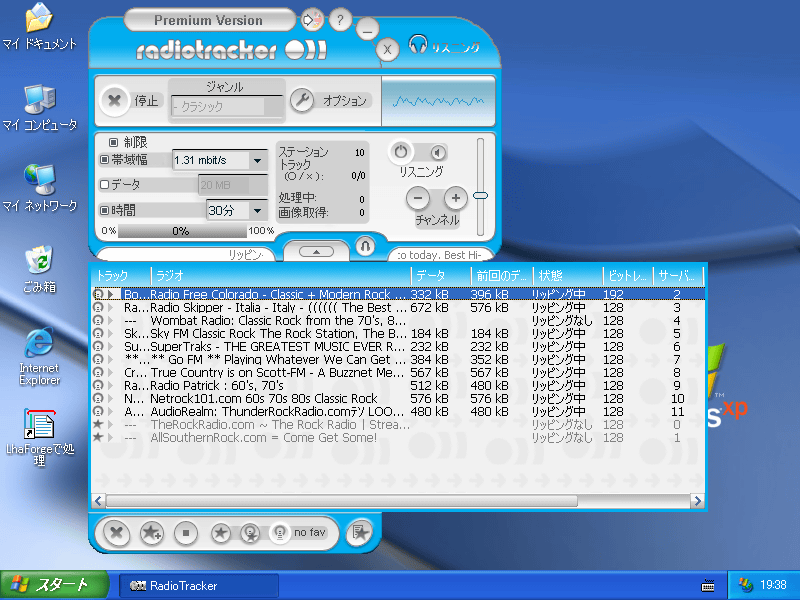Adjust the vertical volume slider handle
This screenshot has height=600, width=800.
pyautogui.click(x=480, y=195)
